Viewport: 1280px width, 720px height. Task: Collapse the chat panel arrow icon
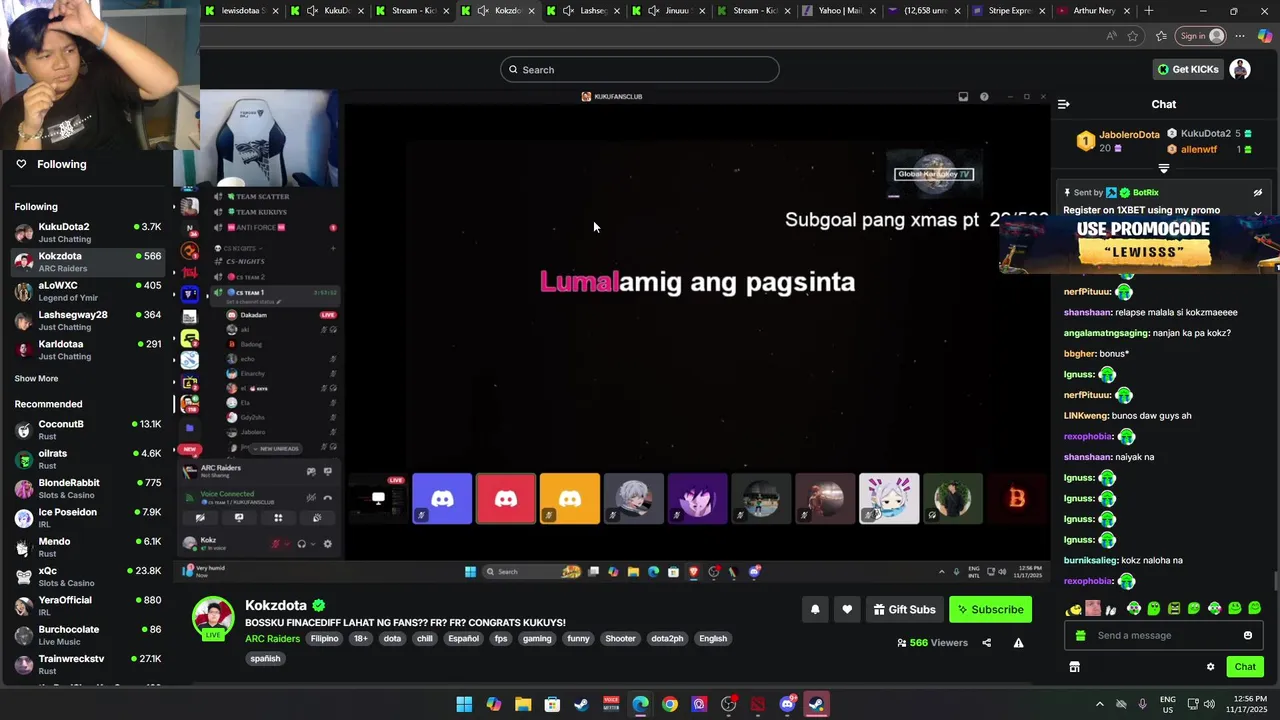click(1064, 104)
